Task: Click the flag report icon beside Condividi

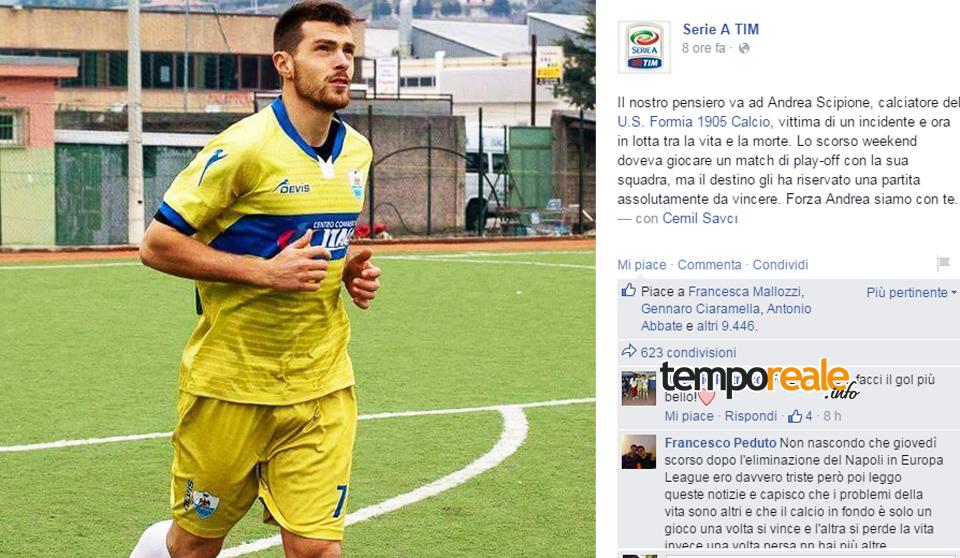Action: (x=943, y=264)
